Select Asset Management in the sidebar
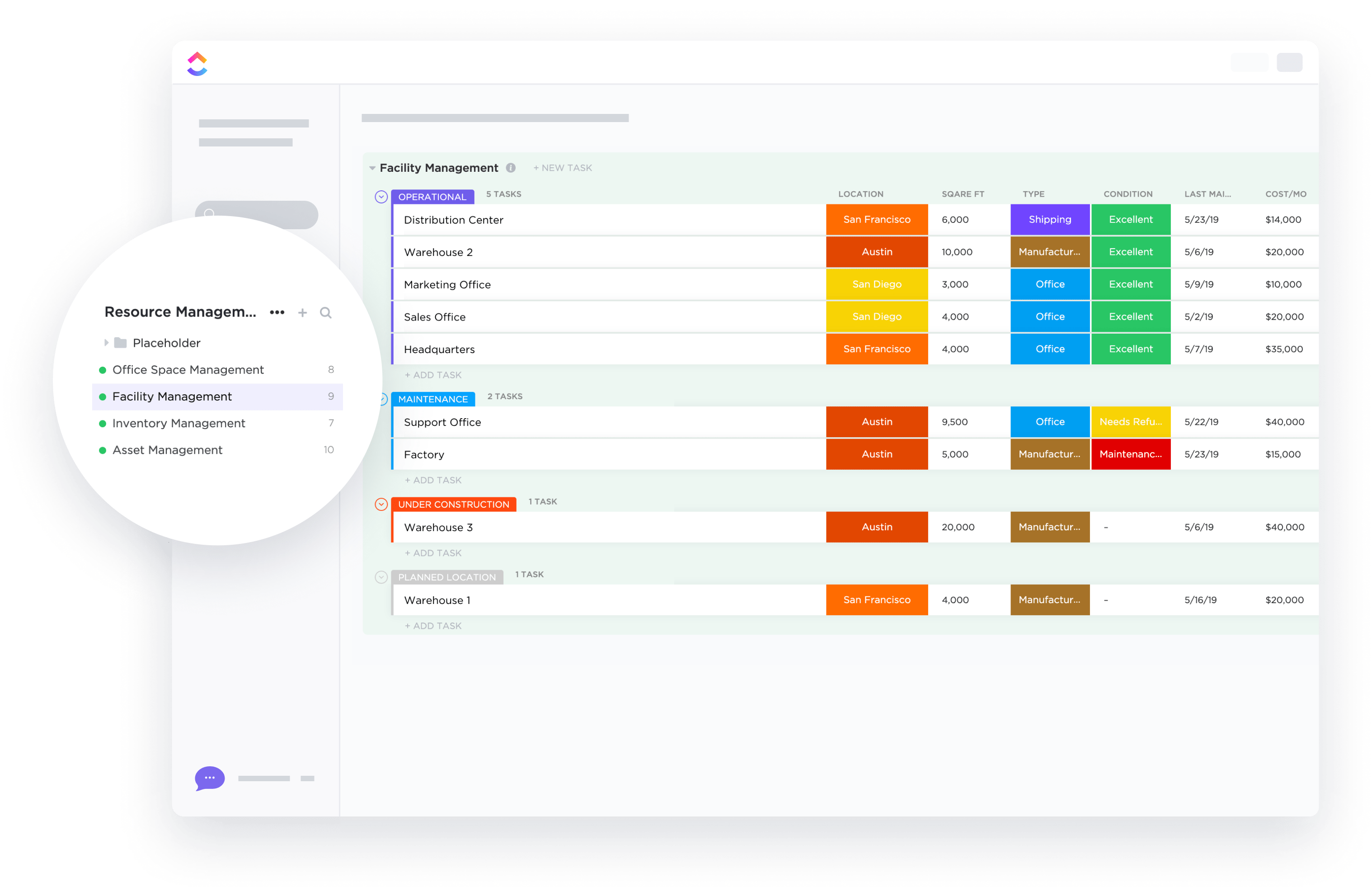This screenshot has height=887, width=1372. 167,450
